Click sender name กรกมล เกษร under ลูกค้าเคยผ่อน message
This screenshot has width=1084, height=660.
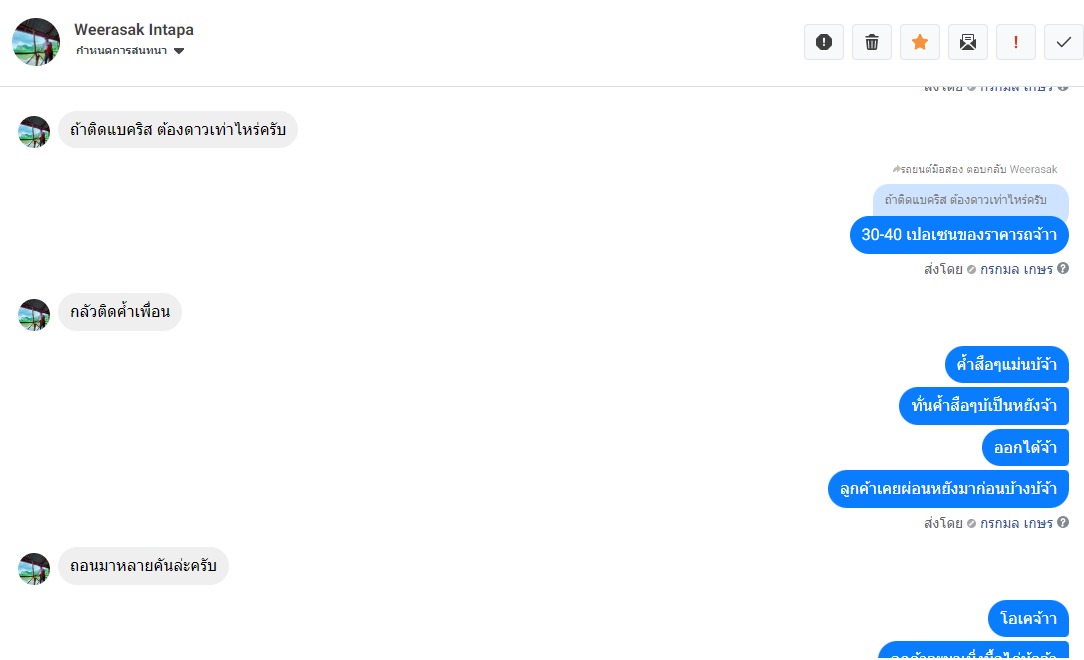(1016, 523)
